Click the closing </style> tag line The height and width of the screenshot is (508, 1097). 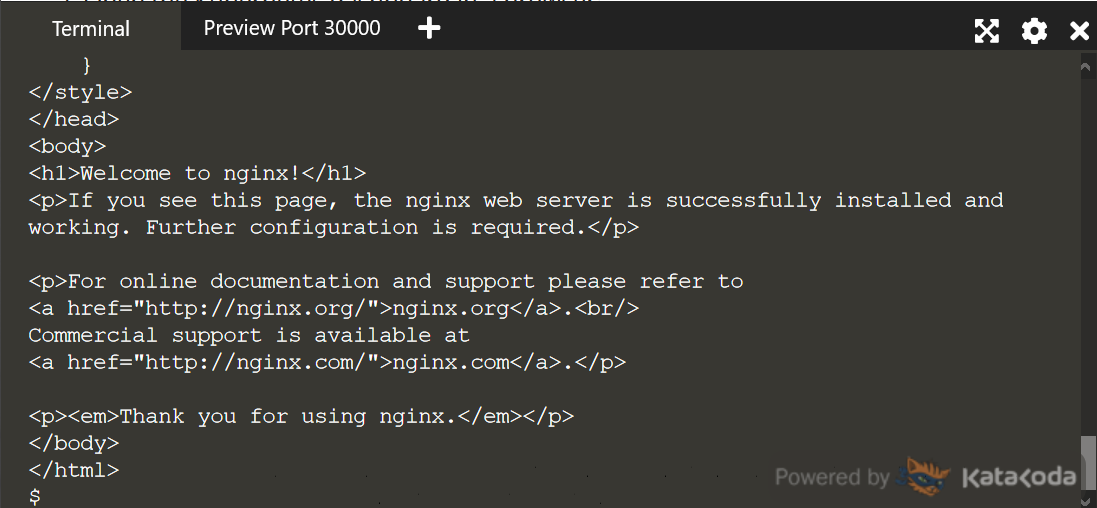(x=80, y=92)
